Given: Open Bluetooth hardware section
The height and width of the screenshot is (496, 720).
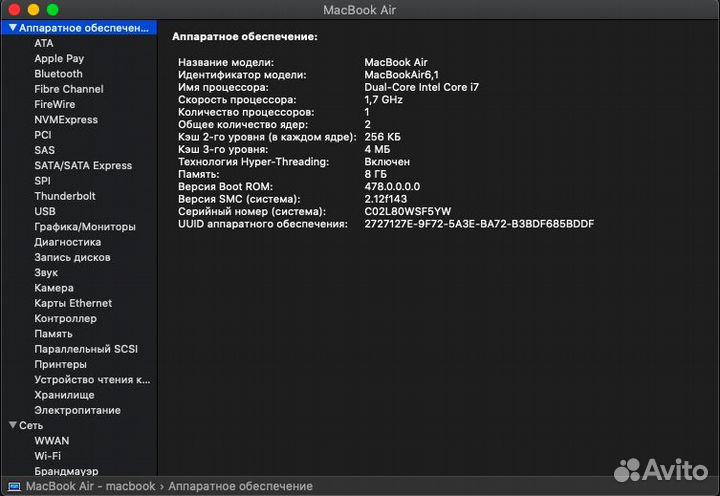Looking at the screenshot, I should [x=58, y=74].
